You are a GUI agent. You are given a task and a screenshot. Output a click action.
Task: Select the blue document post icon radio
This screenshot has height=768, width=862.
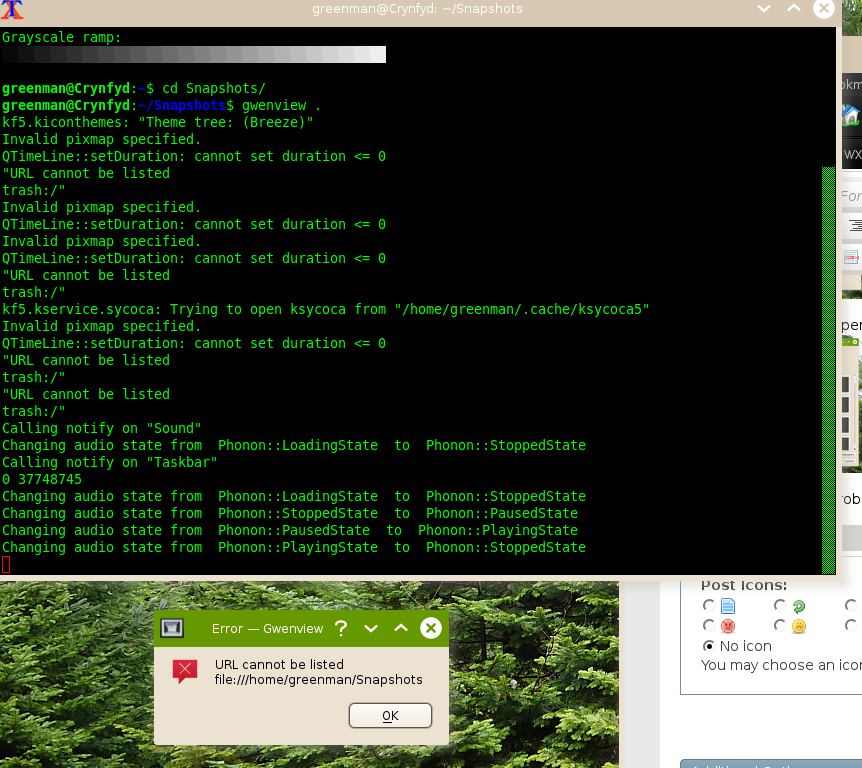[x=709, y=606]
